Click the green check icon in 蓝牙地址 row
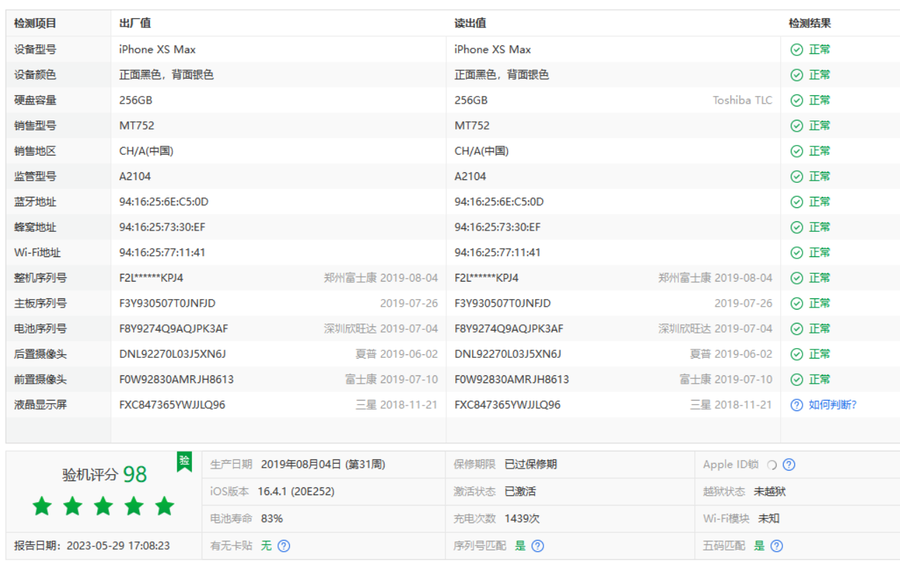This screenshot has height=575, width=900. click(797, 202)
